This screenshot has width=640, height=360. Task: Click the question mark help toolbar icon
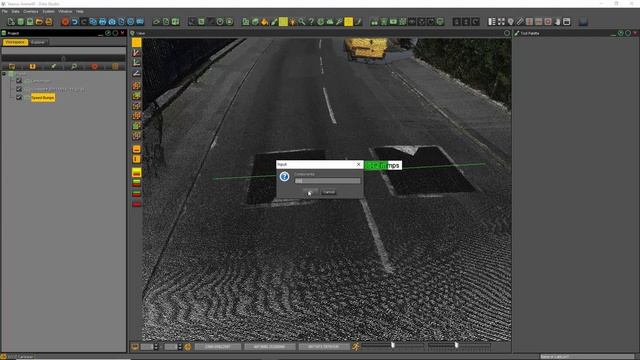click(x=311, y=22)
